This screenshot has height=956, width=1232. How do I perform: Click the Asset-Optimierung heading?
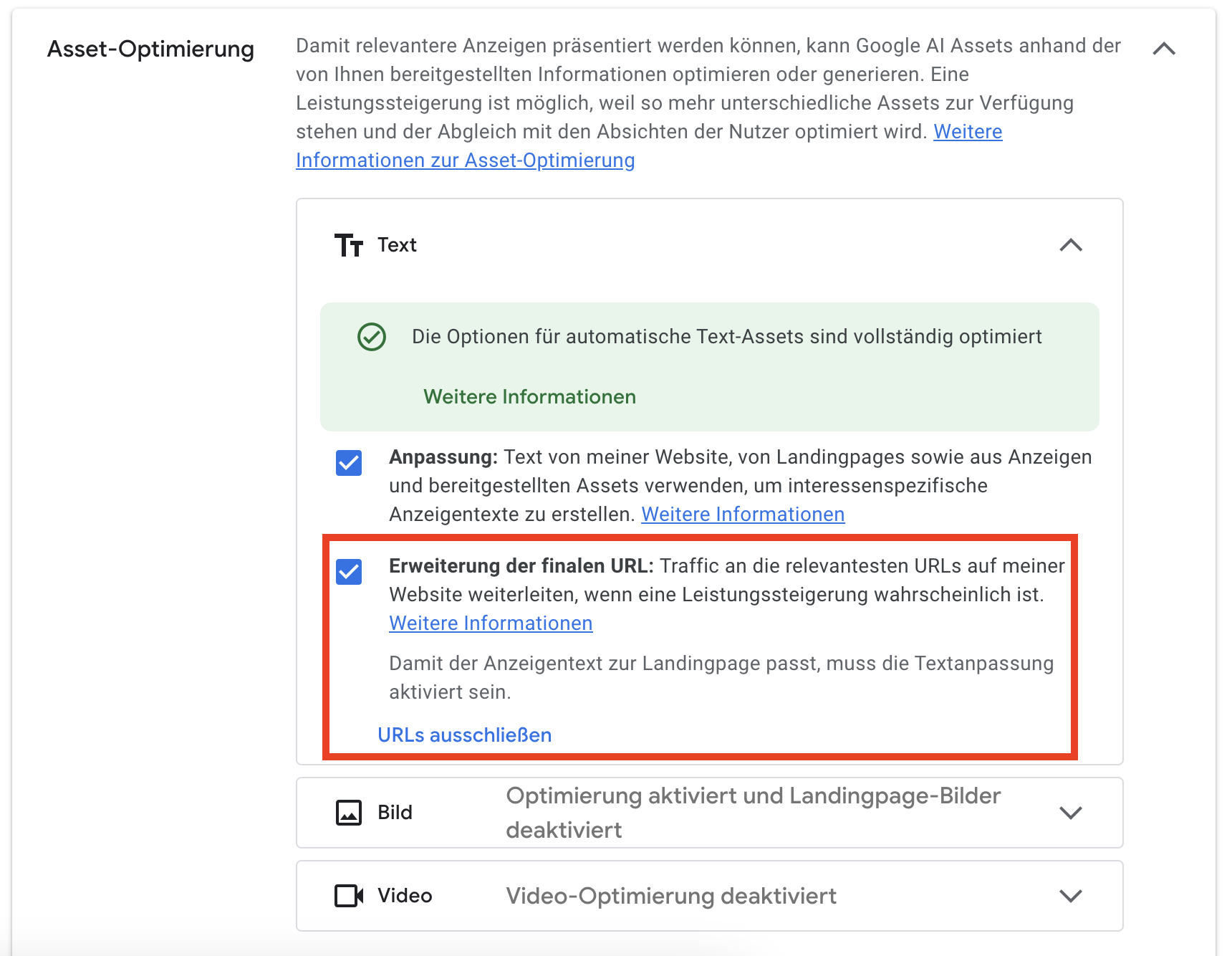coord(150,49)
